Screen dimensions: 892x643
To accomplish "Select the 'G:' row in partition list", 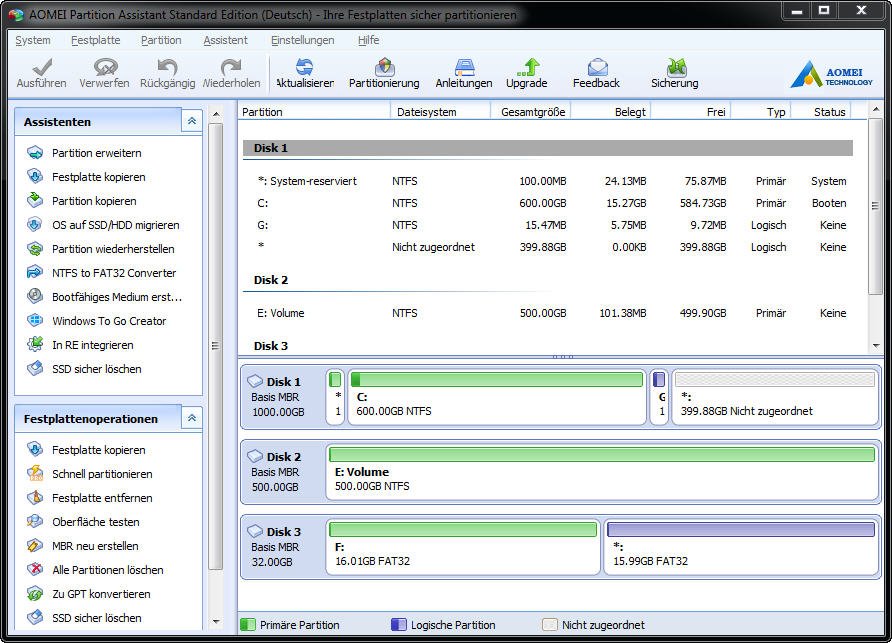I will point(548,225).
